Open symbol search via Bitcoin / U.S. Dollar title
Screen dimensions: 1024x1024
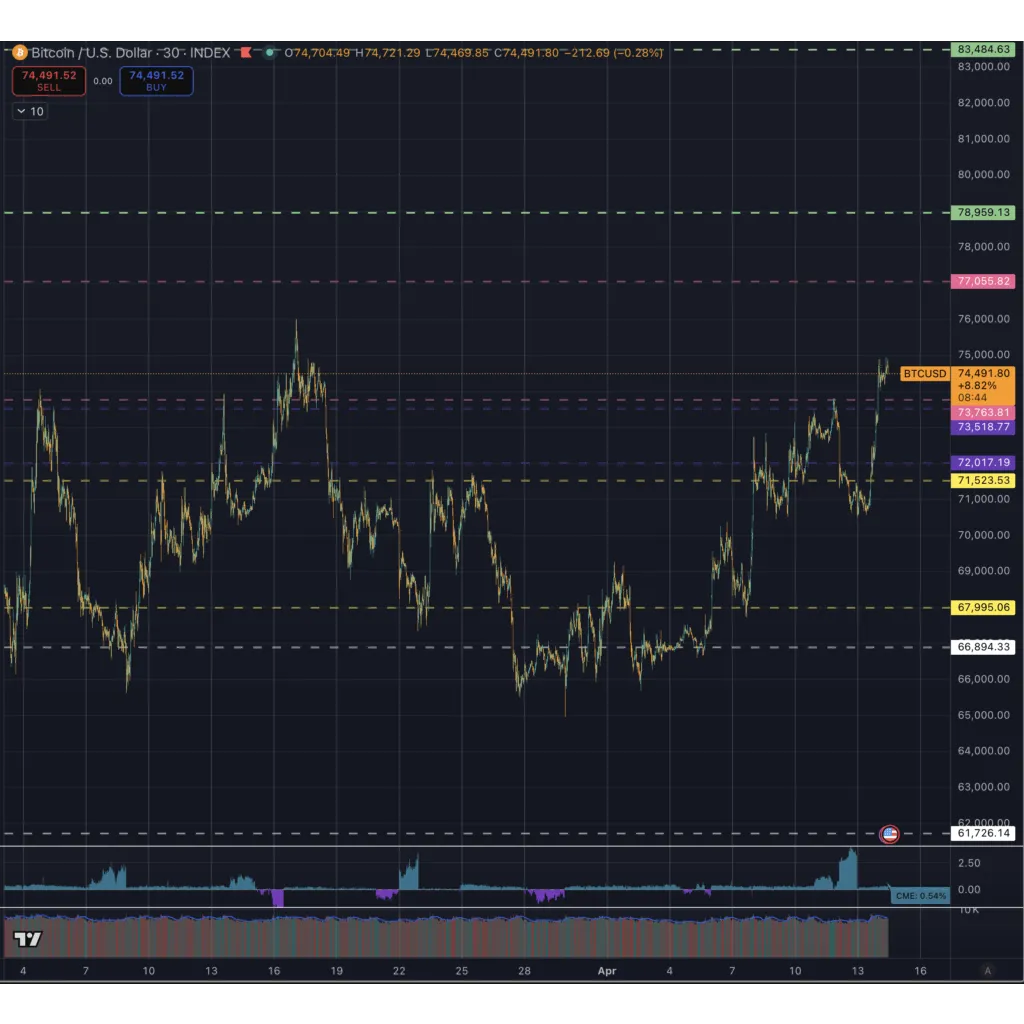point(131,53)
